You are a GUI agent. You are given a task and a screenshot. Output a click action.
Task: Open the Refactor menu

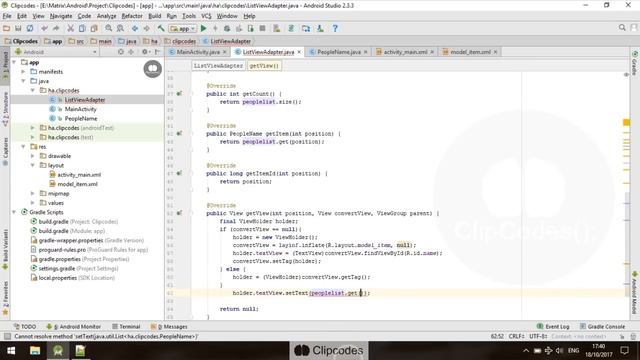click(x=132, y=16)
